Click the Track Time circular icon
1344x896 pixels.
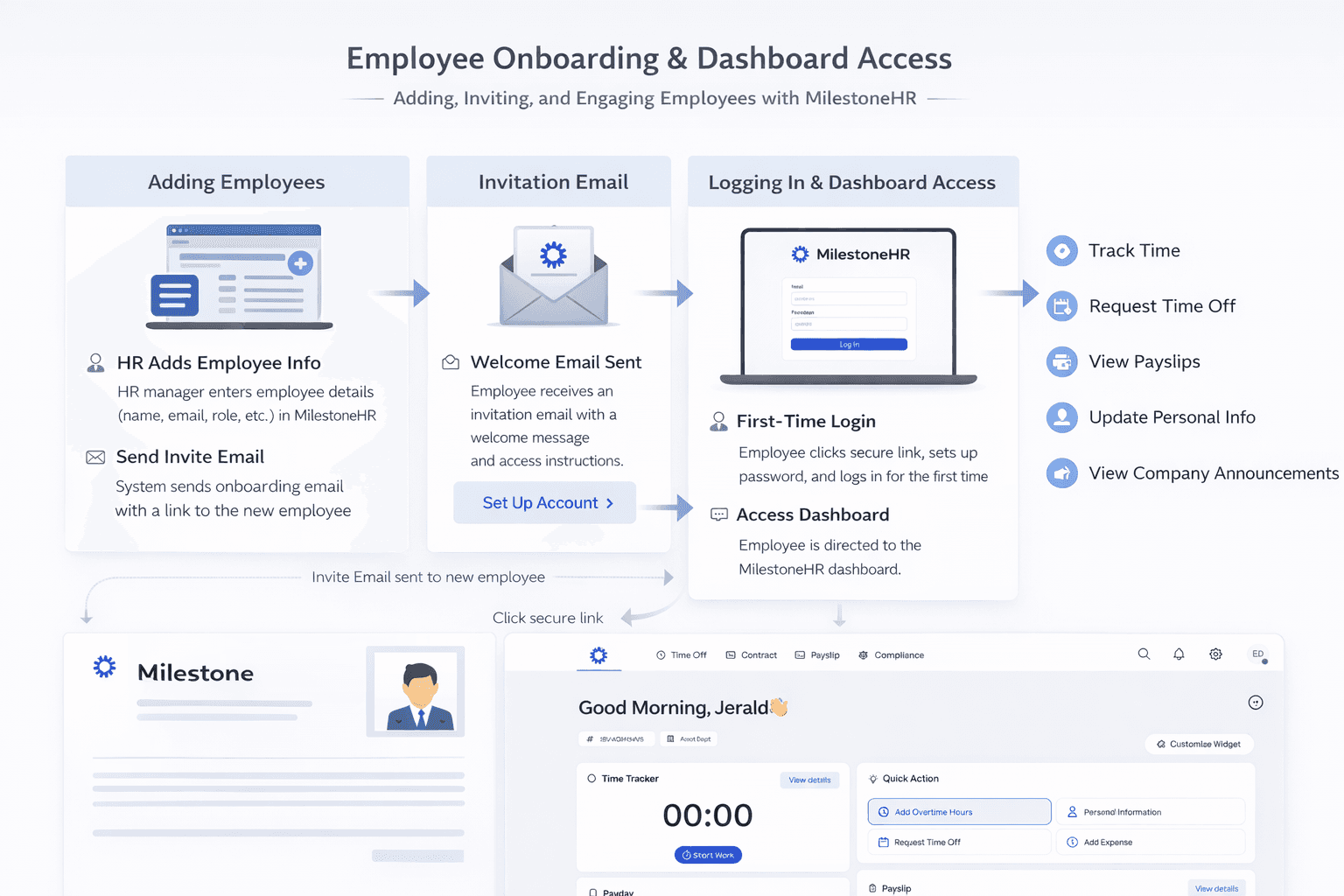1062,251
